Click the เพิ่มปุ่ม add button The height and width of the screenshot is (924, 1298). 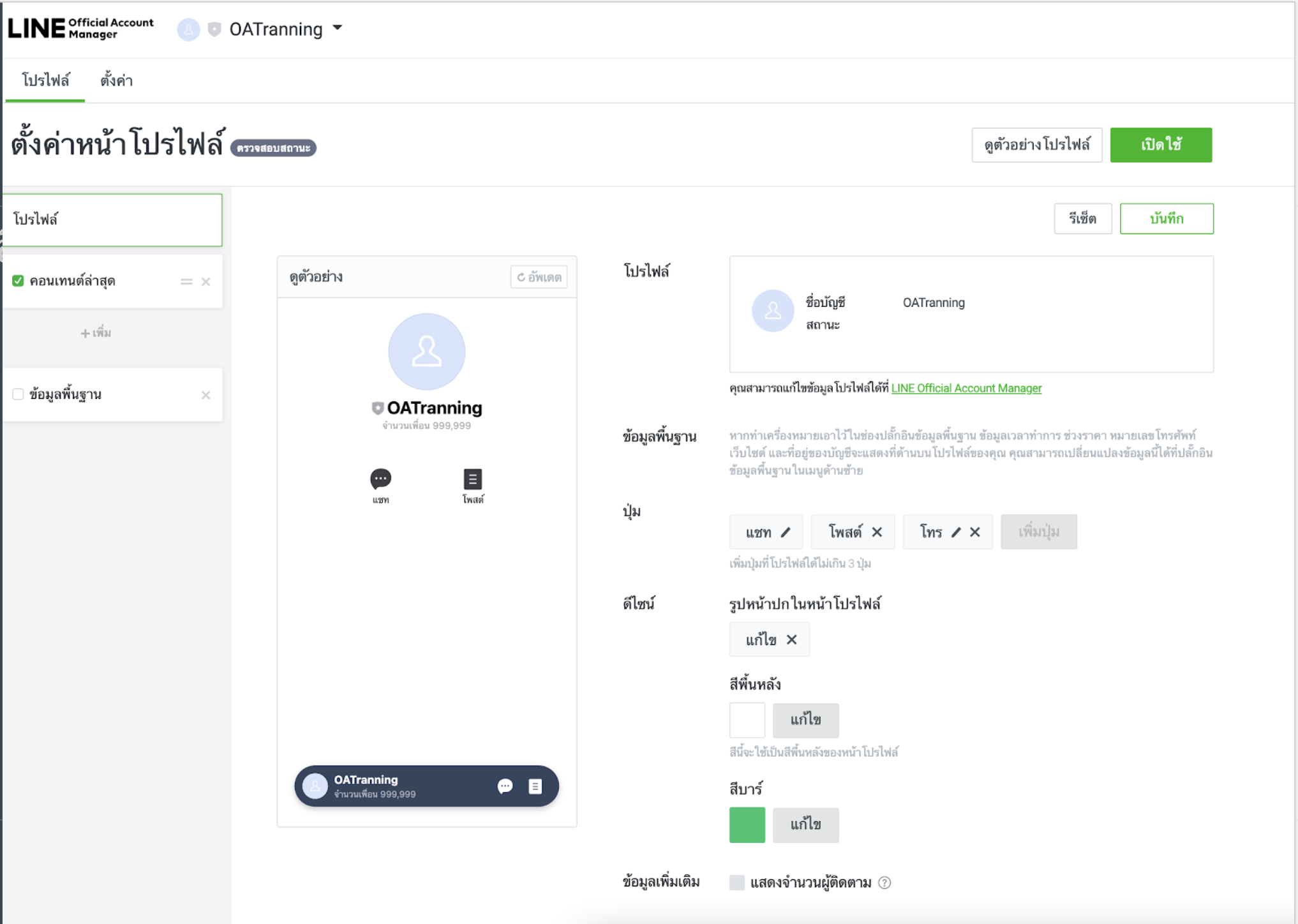(x=1039, y=532)
